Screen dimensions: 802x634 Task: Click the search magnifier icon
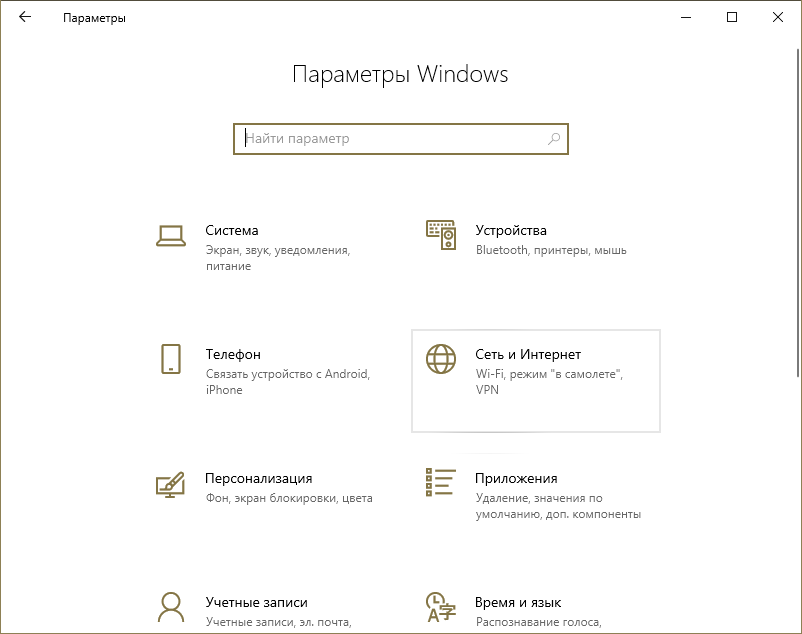pos(554,139)
